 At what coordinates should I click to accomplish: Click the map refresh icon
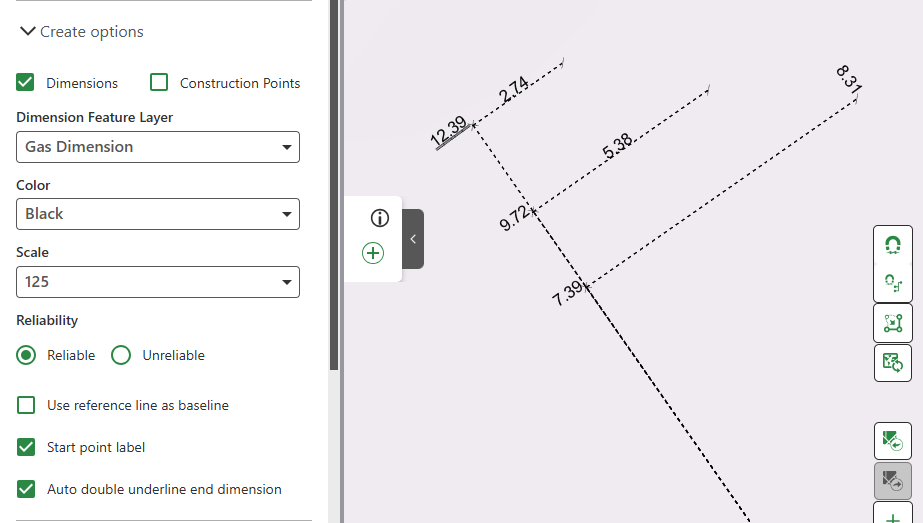[893, 362]
